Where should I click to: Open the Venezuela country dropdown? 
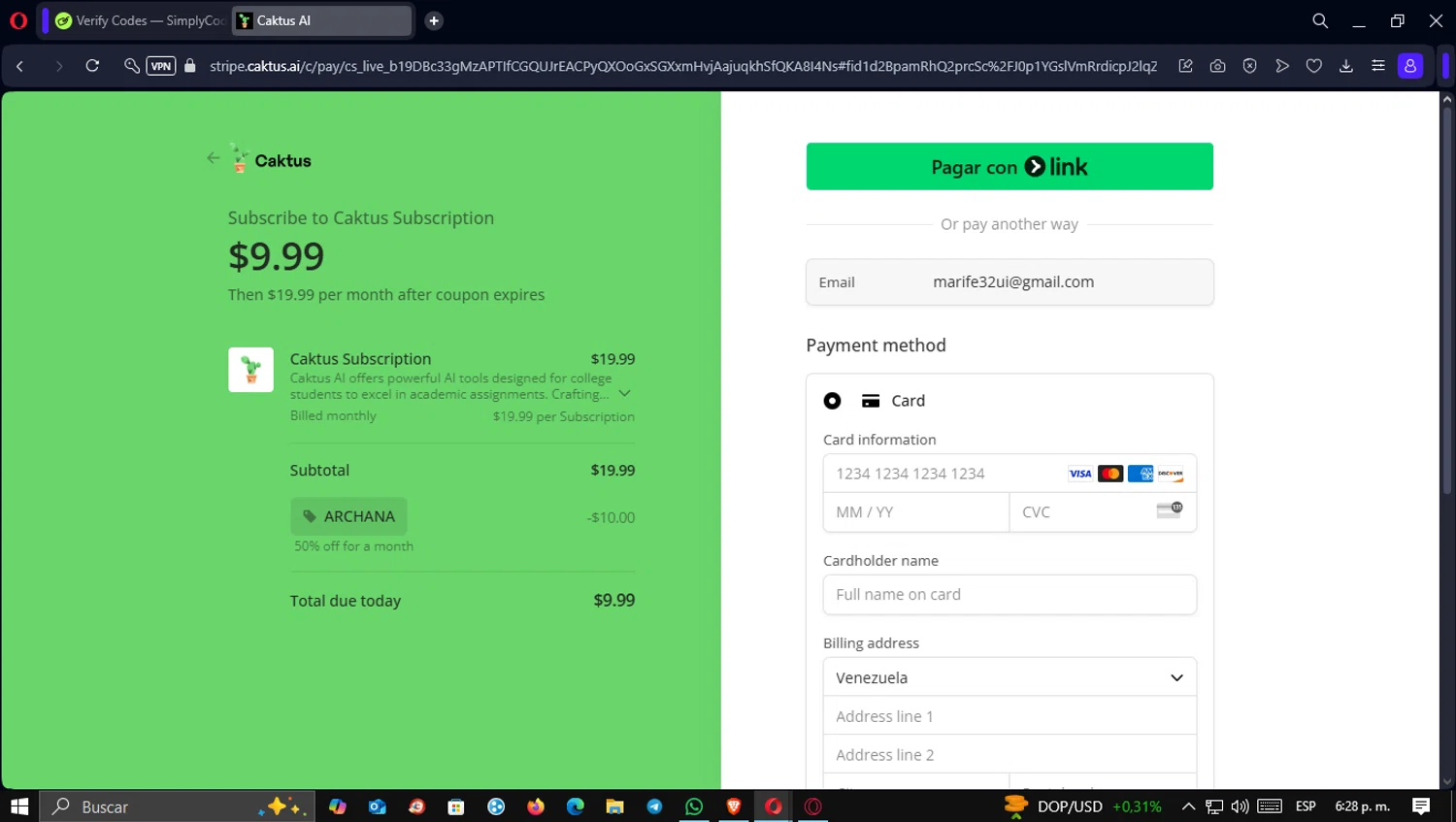[1009, 677]
